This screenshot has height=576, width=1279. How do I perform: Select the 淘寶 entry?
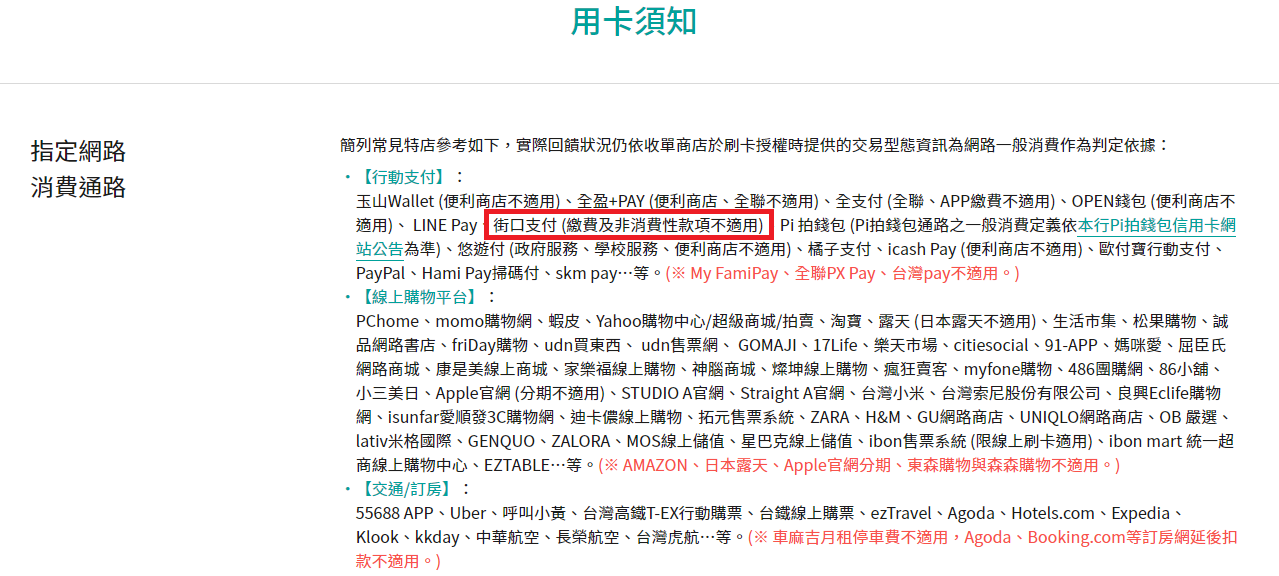[846, 321]
